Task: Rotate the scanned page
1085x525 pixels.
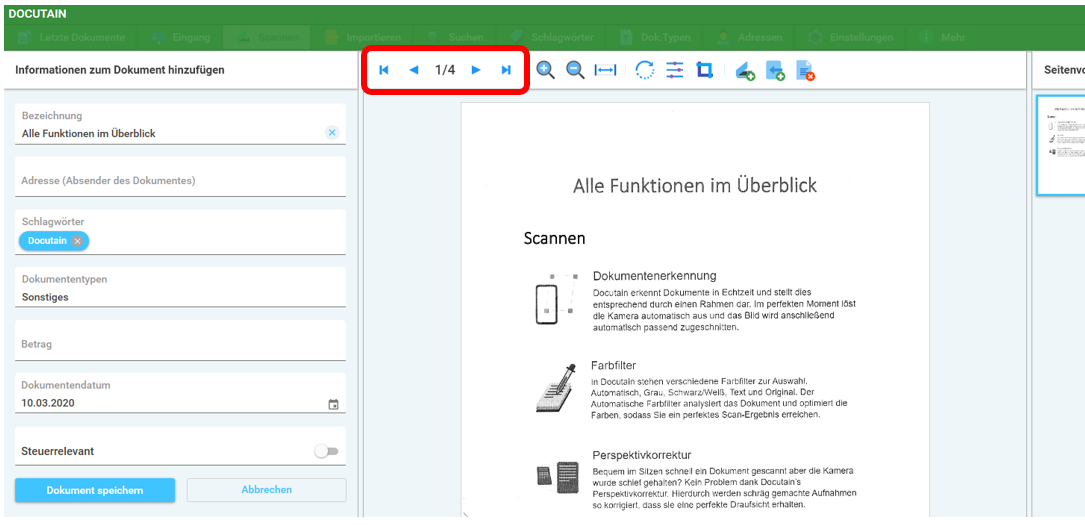Action: tap(645, 70)
